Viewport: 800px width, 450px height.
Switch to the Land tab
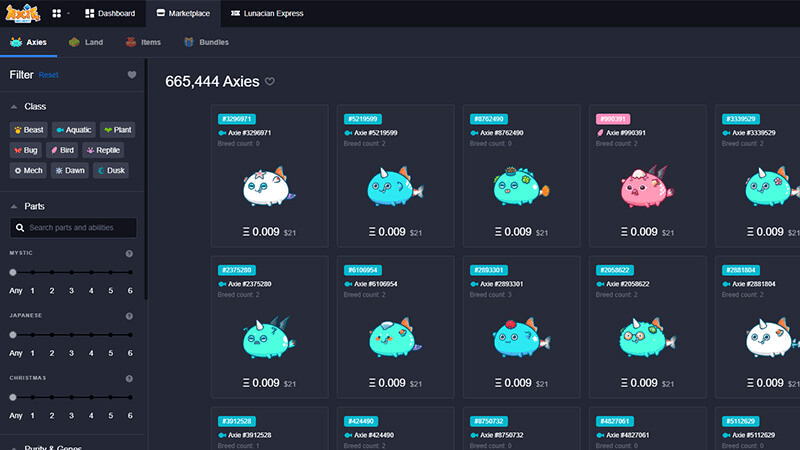86,42
